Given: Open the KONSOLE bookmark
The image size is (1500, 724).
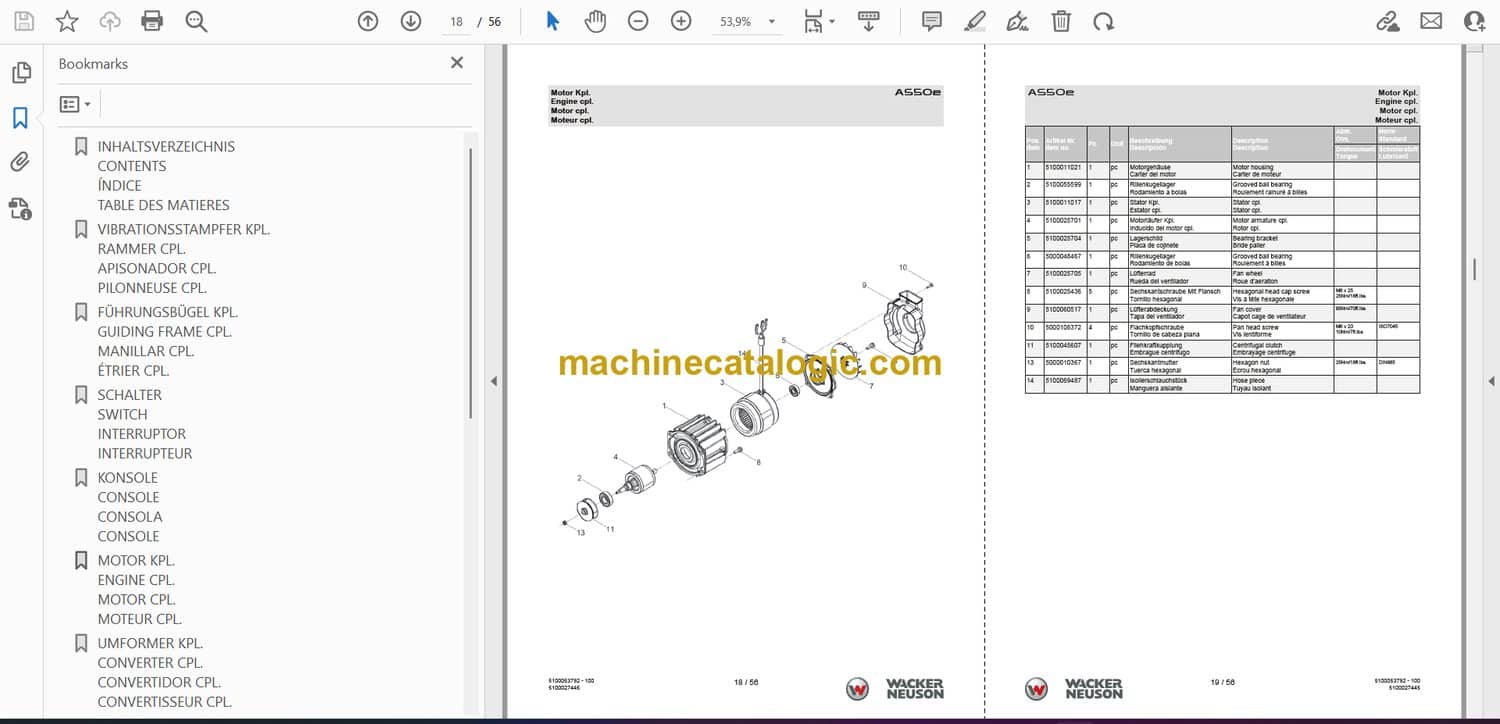Looking at the screenshot, I should 127,478.
